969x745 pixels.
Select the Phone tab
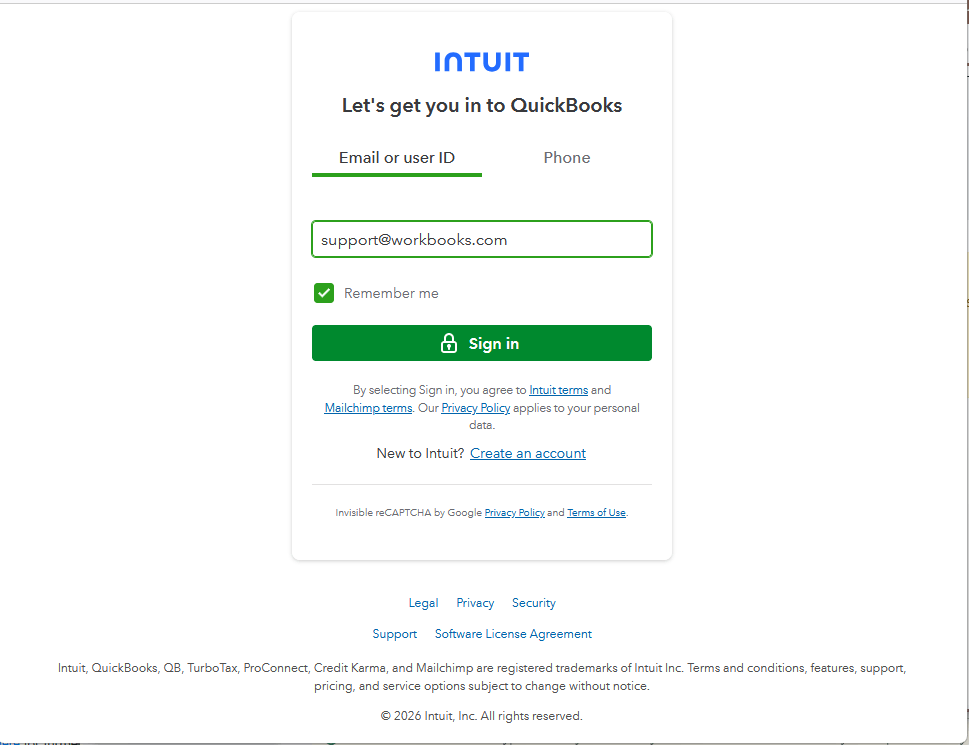[x=567, y=158]
